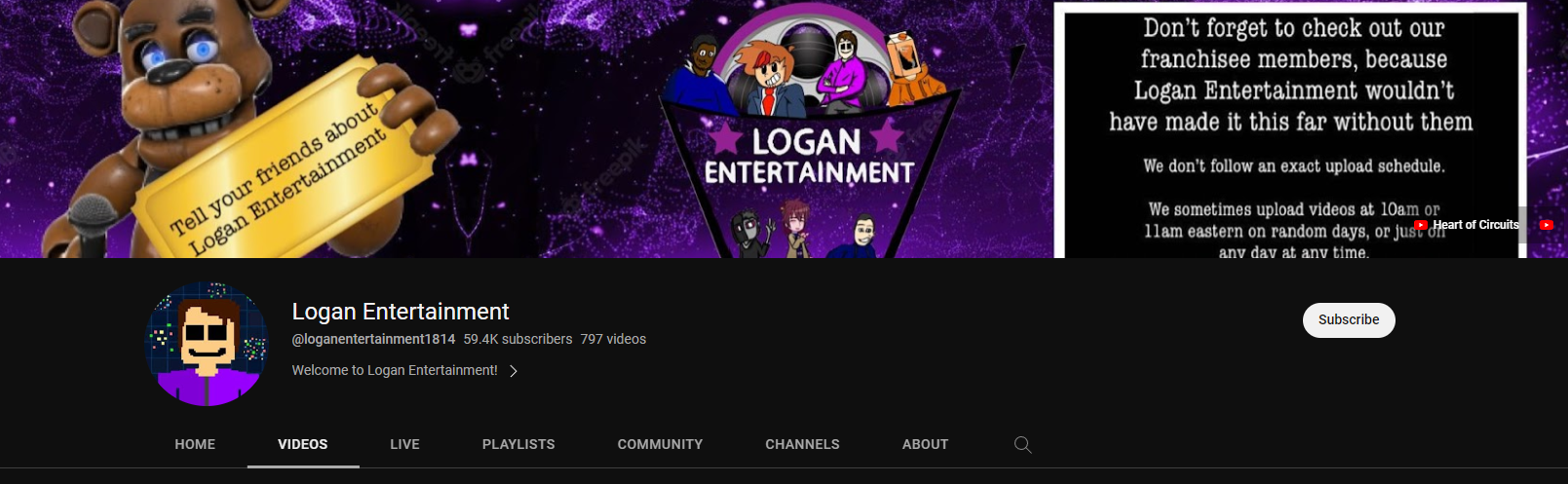Click the Welcome to Logan Entertainment! description text
The image size is (1568, 484).
click(395, 370)
